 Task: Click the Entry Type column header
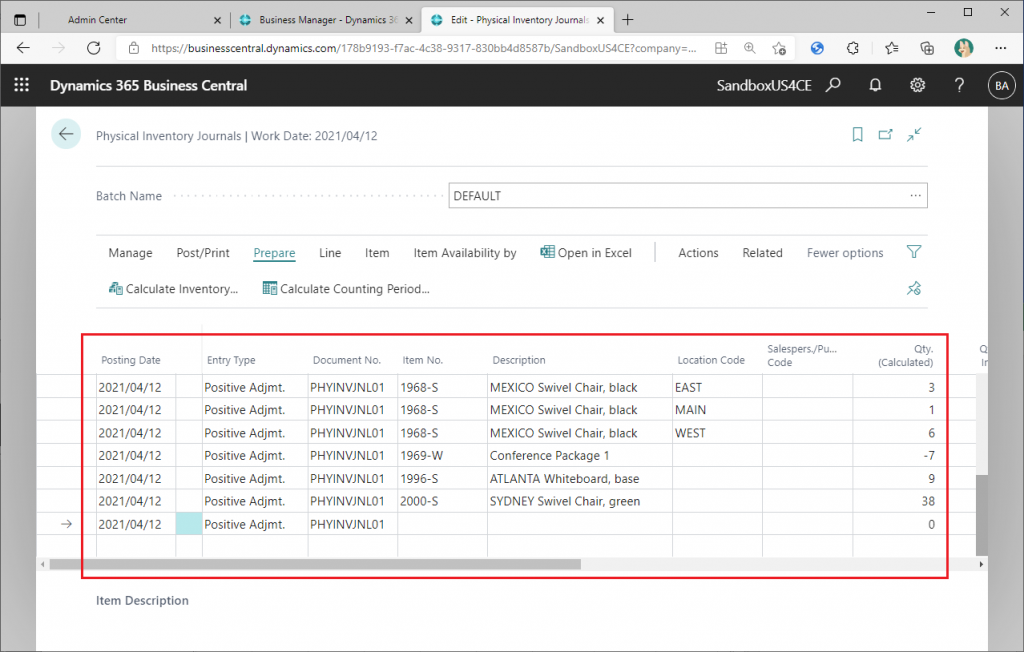pos(231,360)
